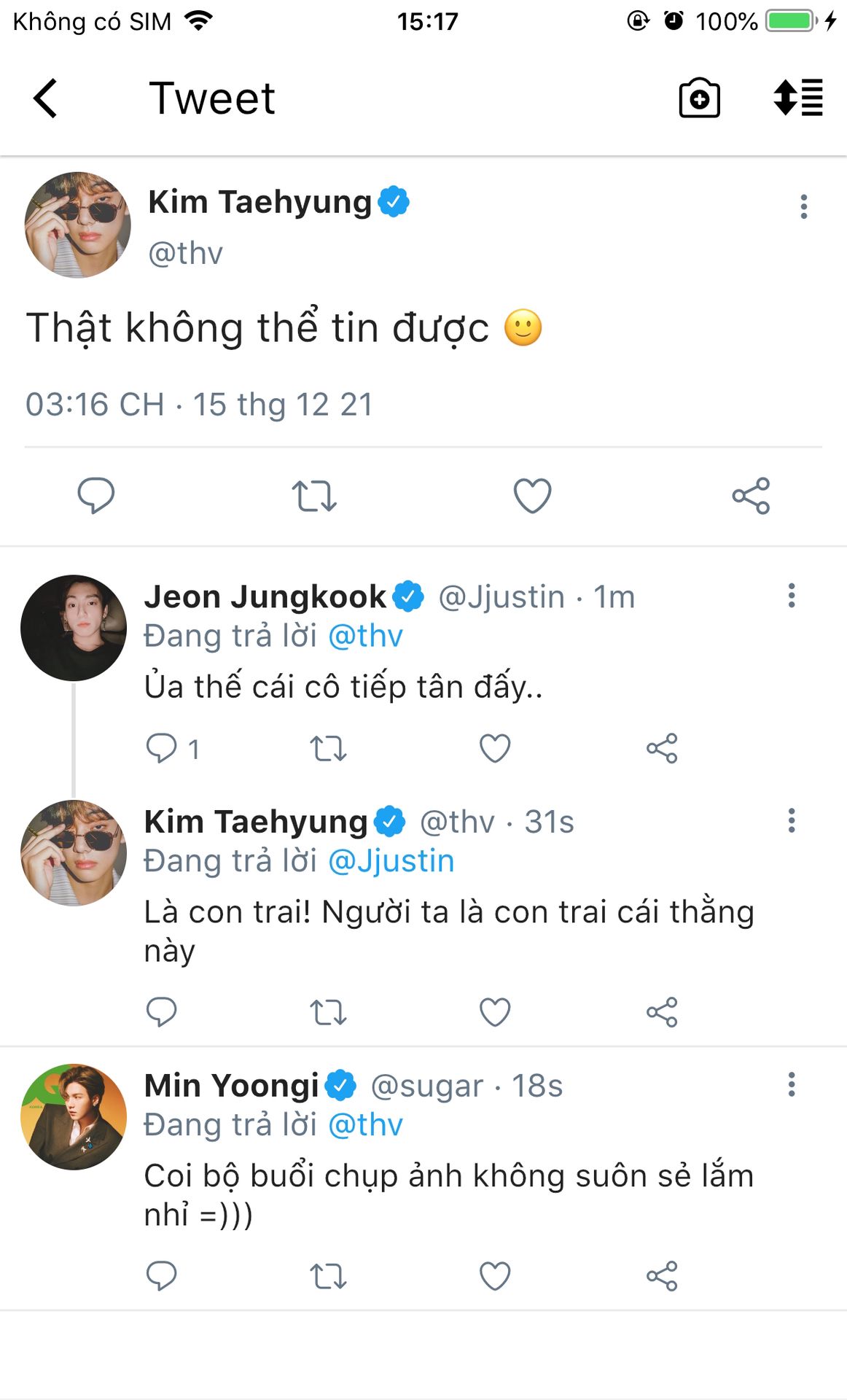Viewport: 847px width, 1400px height.
Task: Tap Kim Taehyung's name on main tweet
Action: pyautogui.click(x=259, y=202)
